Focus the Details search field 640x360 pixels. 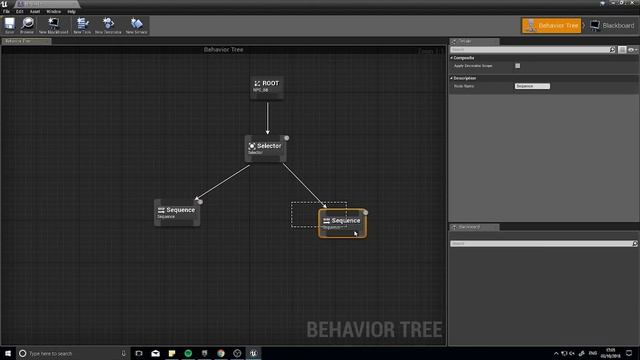coord(529,49)
